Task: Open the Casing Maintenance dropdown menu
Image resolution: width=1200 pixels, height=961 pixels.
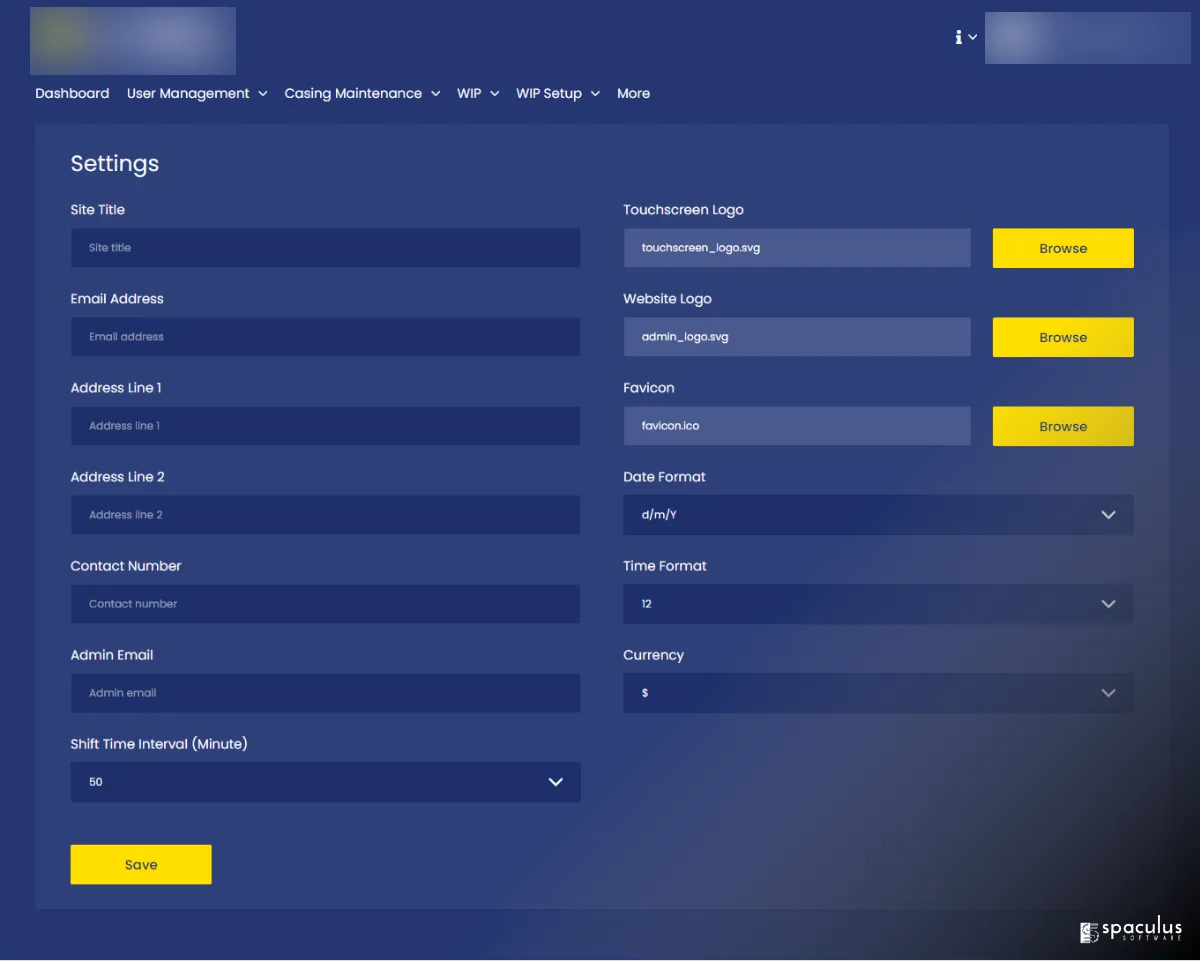Action: tap(362, 93)
